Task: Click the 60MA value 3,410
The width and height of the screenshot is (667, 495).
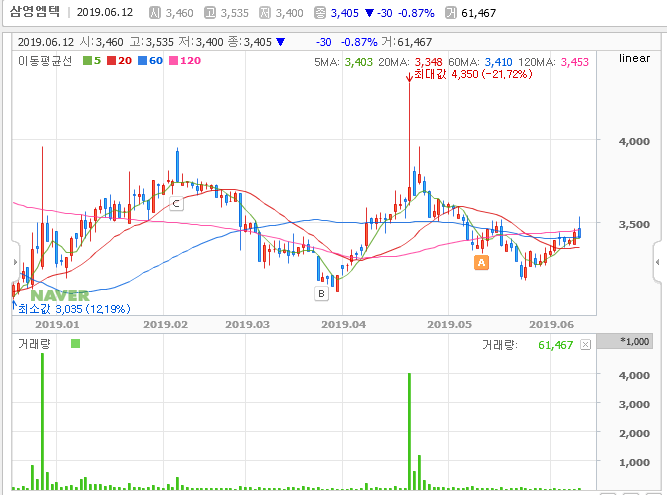Action: coord(499,63)
